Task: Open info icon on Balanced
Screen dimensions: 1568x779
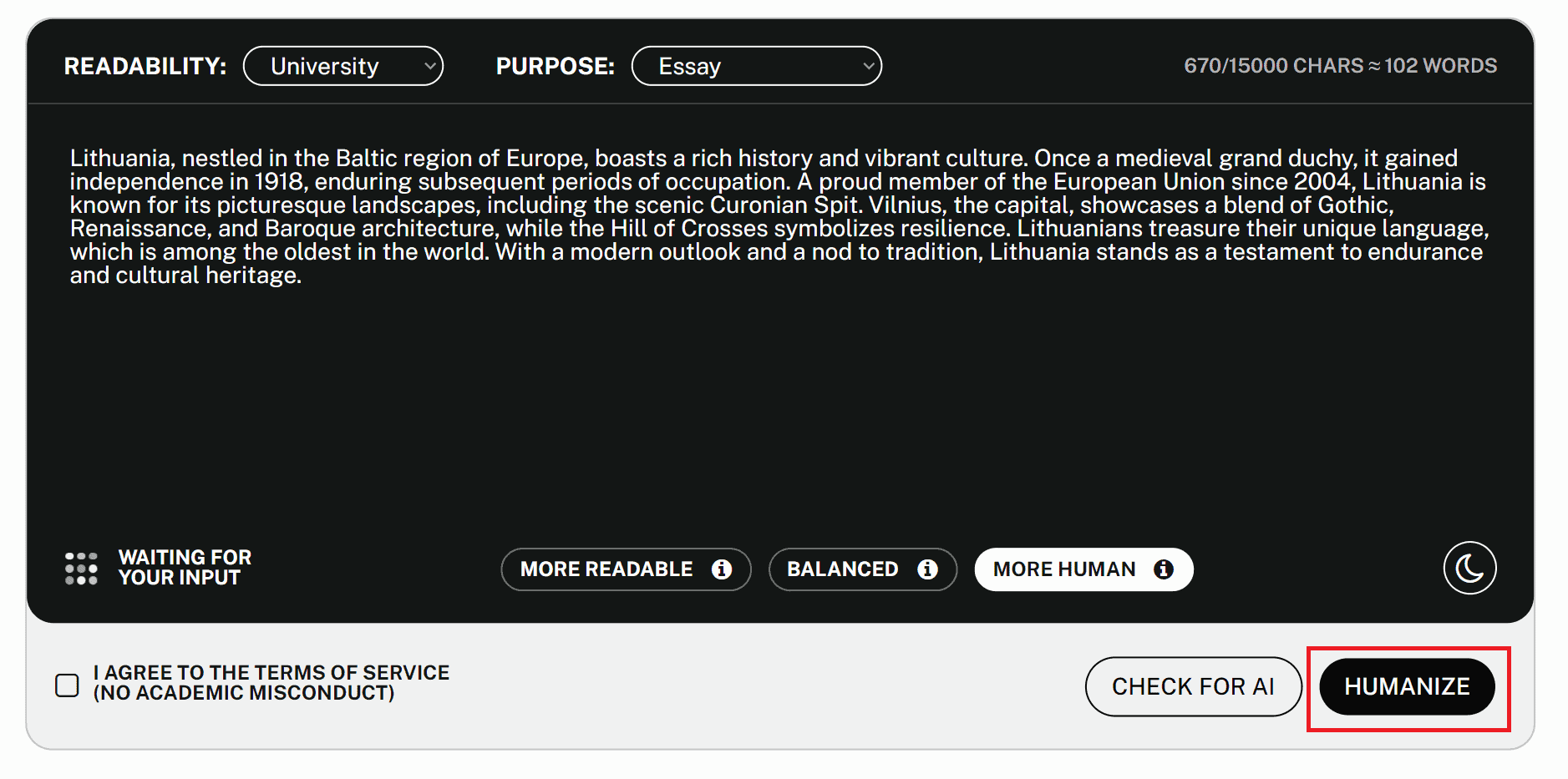Action: [927, 569]
